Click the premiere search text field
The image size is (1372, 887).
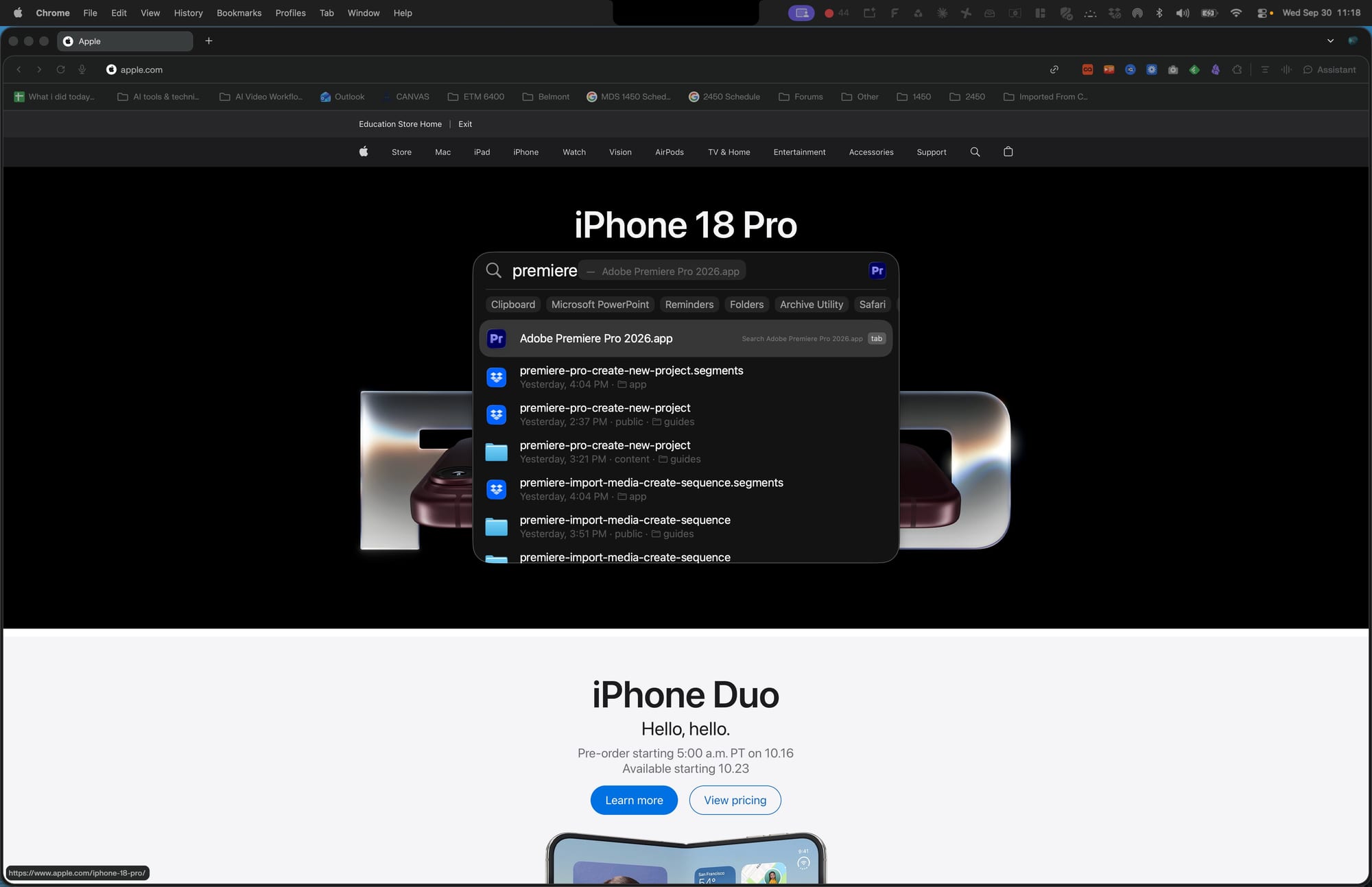[685, 270]
